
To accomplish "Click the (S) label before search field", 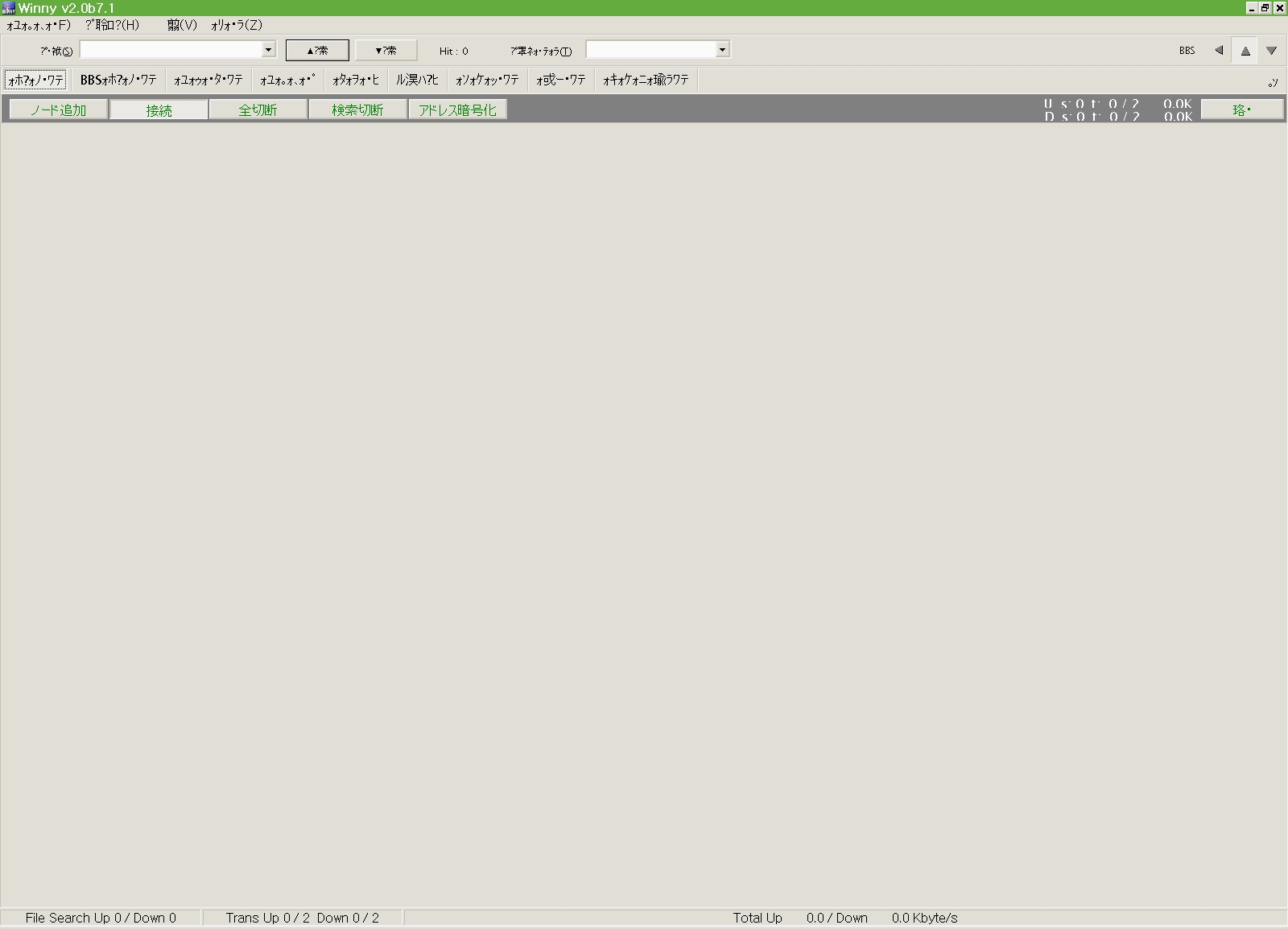I will point(56,51).
